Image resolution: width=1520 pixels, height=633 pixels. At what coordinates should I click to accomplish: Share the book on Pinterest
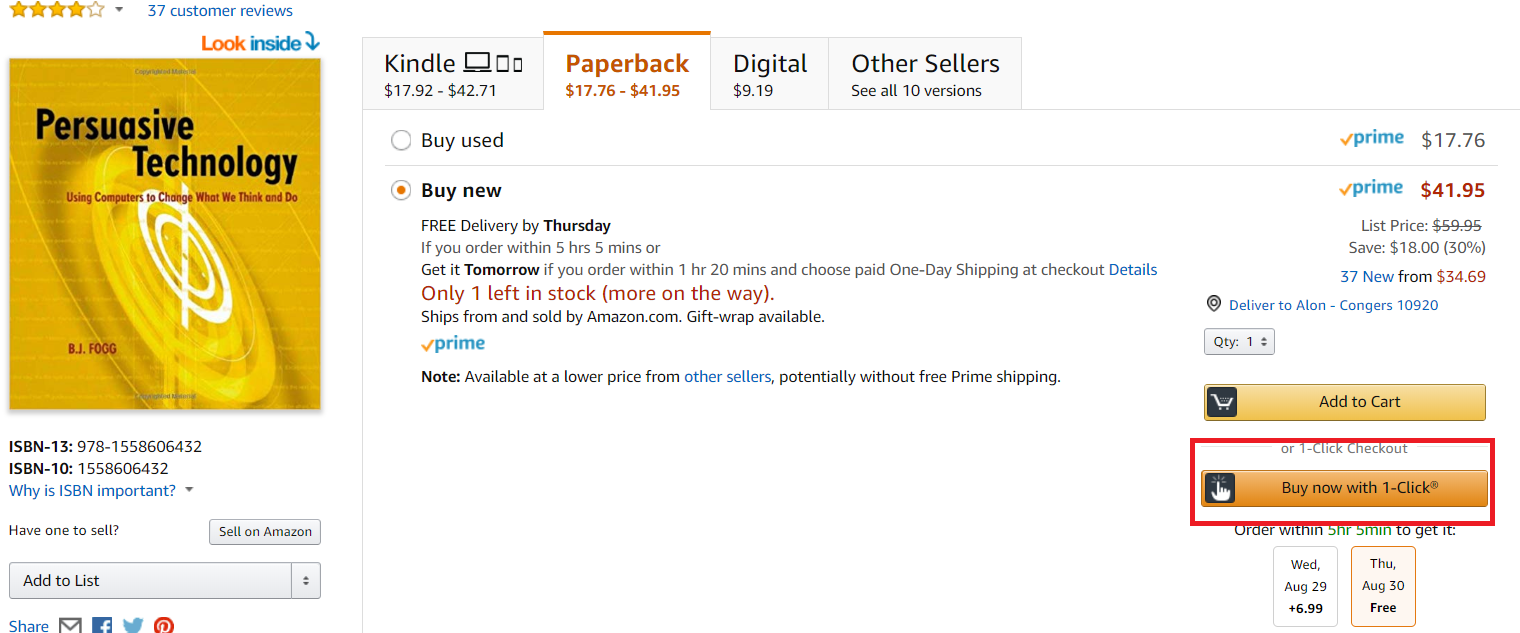(x=164, y=626)
